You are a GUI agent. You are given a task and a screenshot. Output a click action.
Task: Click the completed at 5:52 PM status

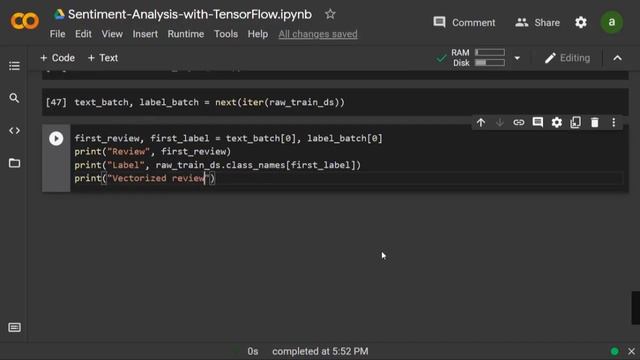(320, 351)
